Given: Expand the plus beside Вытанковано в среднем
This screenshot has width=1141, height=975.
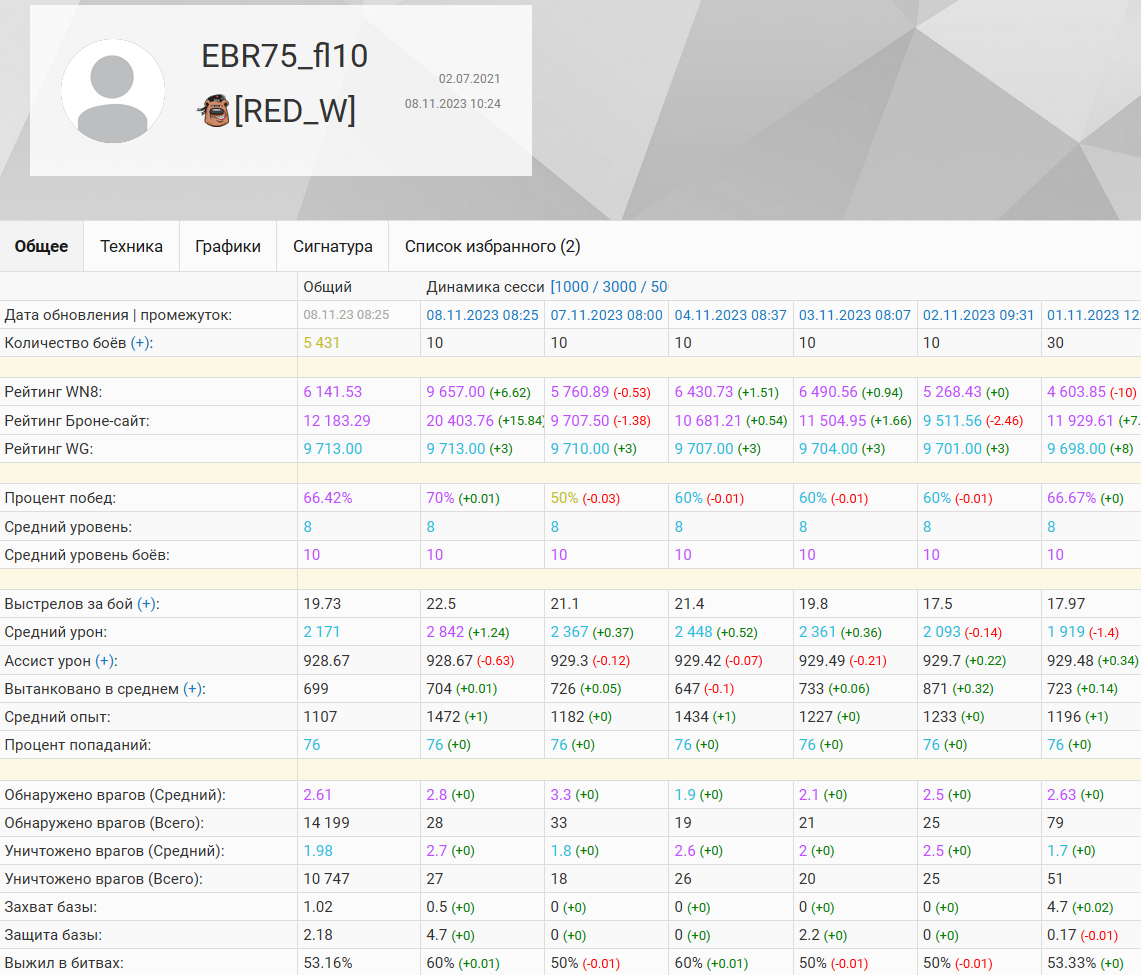Looking at the screenshot, I should click(x=193, y=689).
